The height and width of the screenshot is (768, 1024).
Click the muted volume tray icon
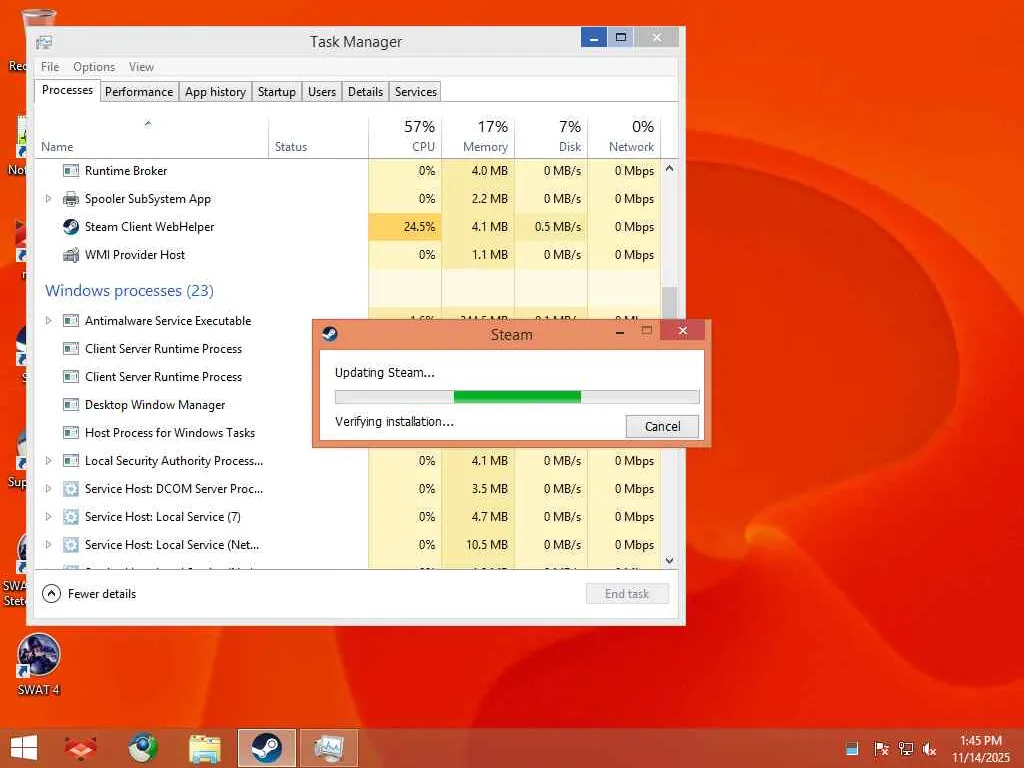point(929,748)
